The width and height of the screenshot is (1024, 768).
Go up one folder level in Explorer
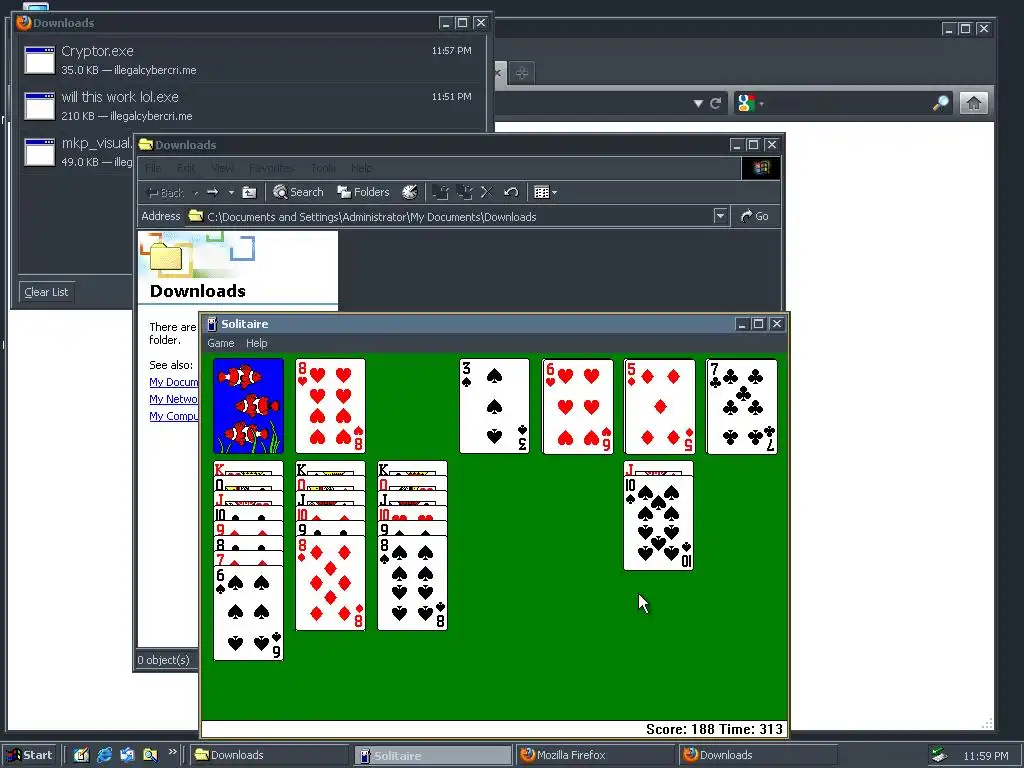(249, 192)
